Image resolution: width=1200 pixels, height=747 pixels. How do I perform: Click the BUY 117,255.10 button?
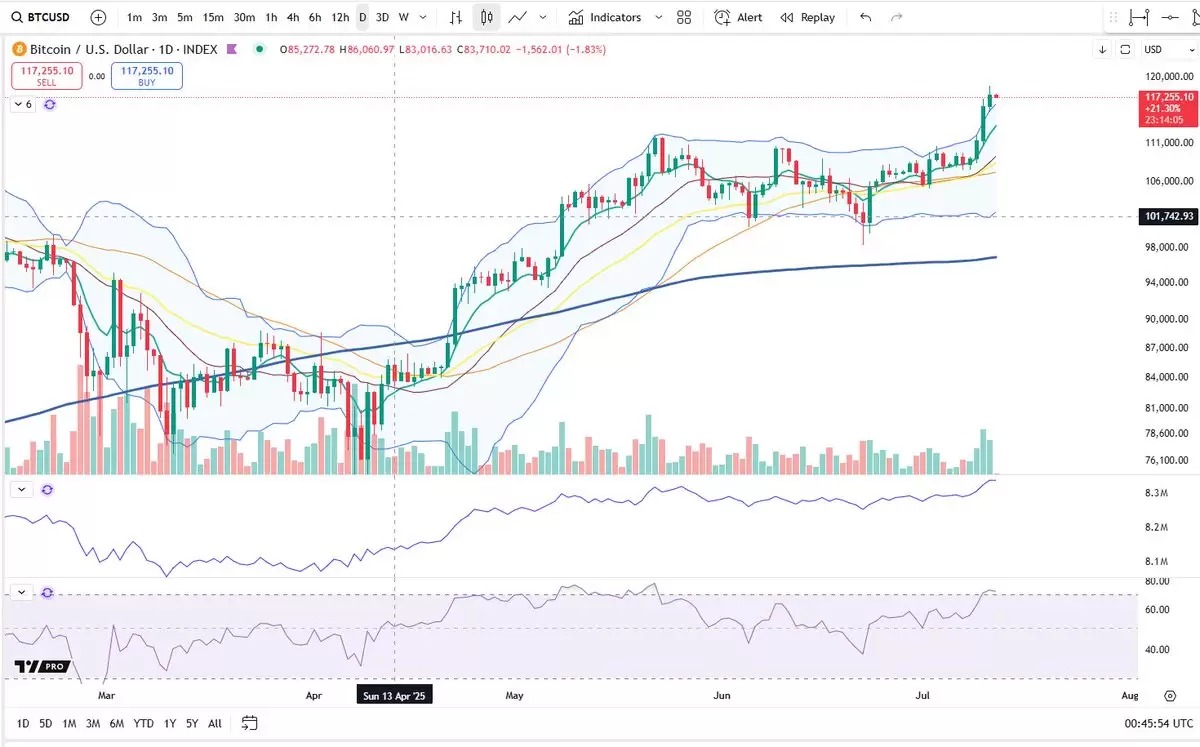coord(147,76)
